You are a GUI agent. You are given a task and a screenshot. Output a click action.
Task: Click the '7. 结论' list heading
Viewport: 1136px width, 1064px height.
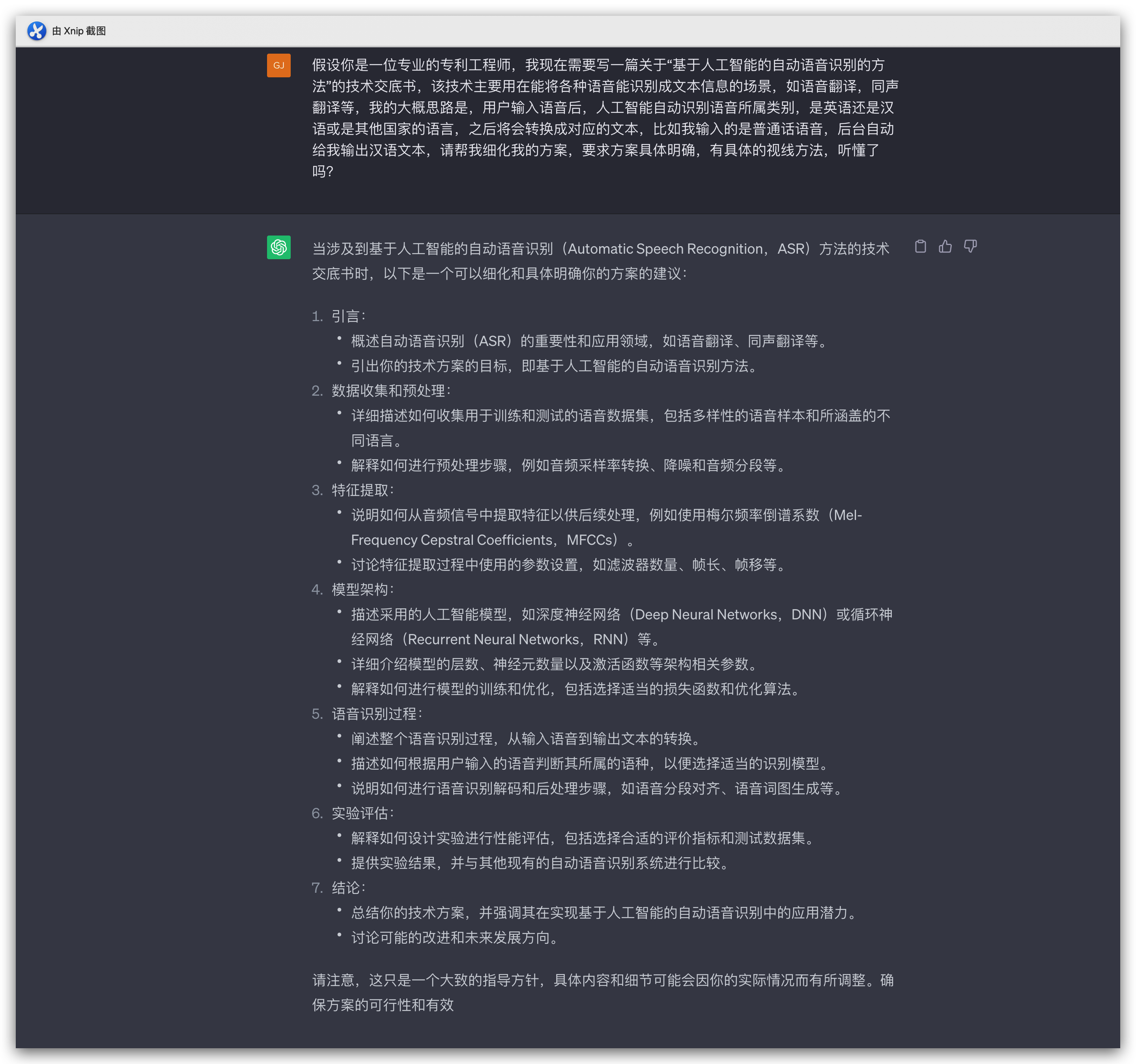pyautogui.click(x=348, y=888)
